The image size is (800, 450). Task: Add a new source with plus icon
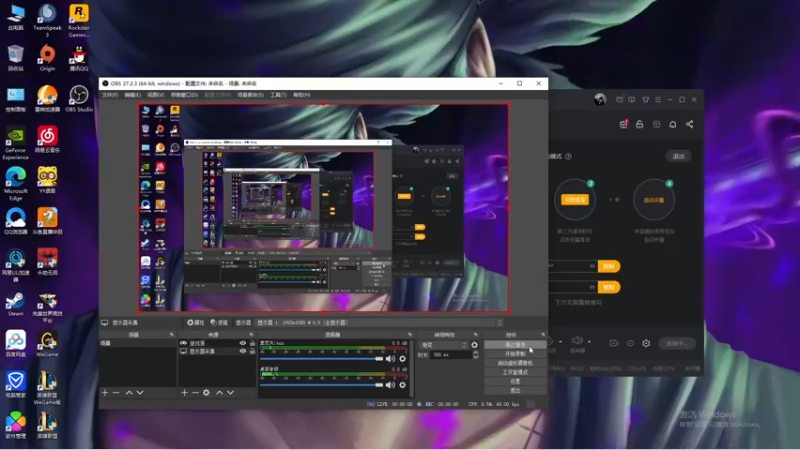click(184, 392)
